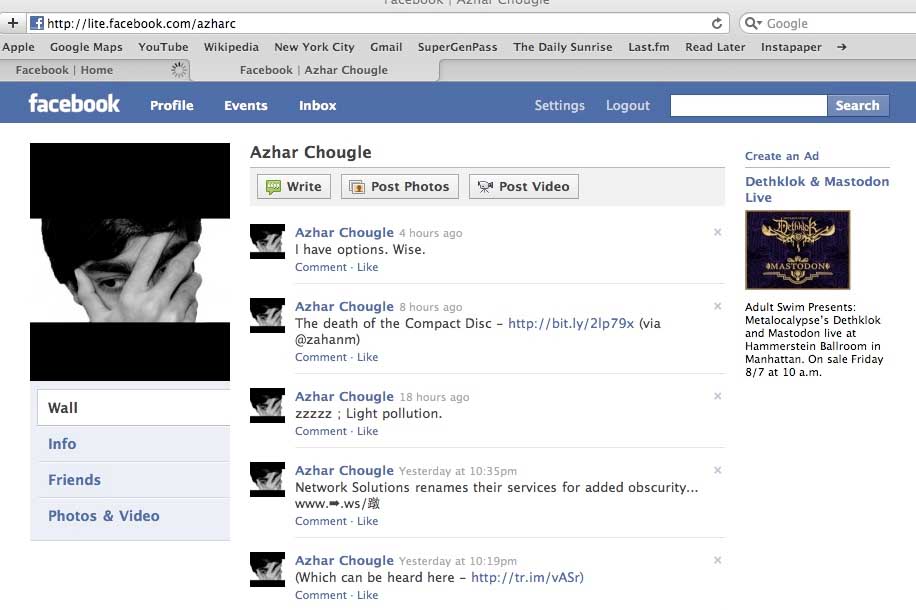Click the browser address bar URL
Image resolution: width=916 pixels, height=610 pixels.
tap(141, 23)
